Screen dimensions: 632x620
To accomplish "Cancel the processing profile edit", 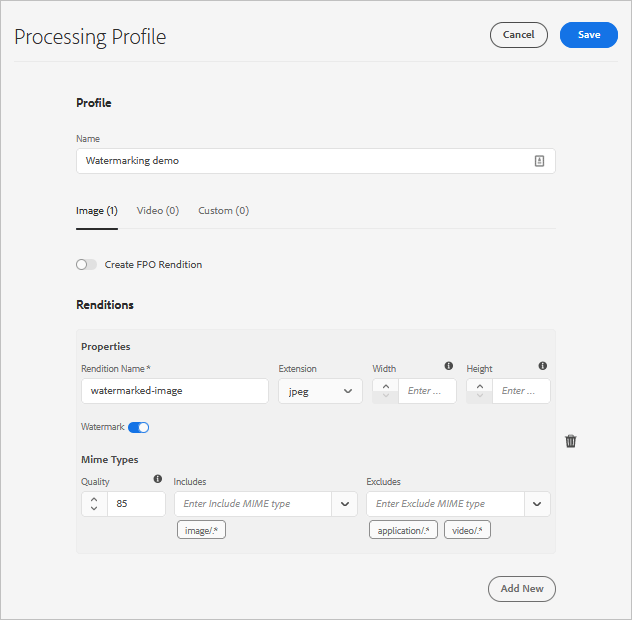I will pyautogui.click(x=518, y=35).
